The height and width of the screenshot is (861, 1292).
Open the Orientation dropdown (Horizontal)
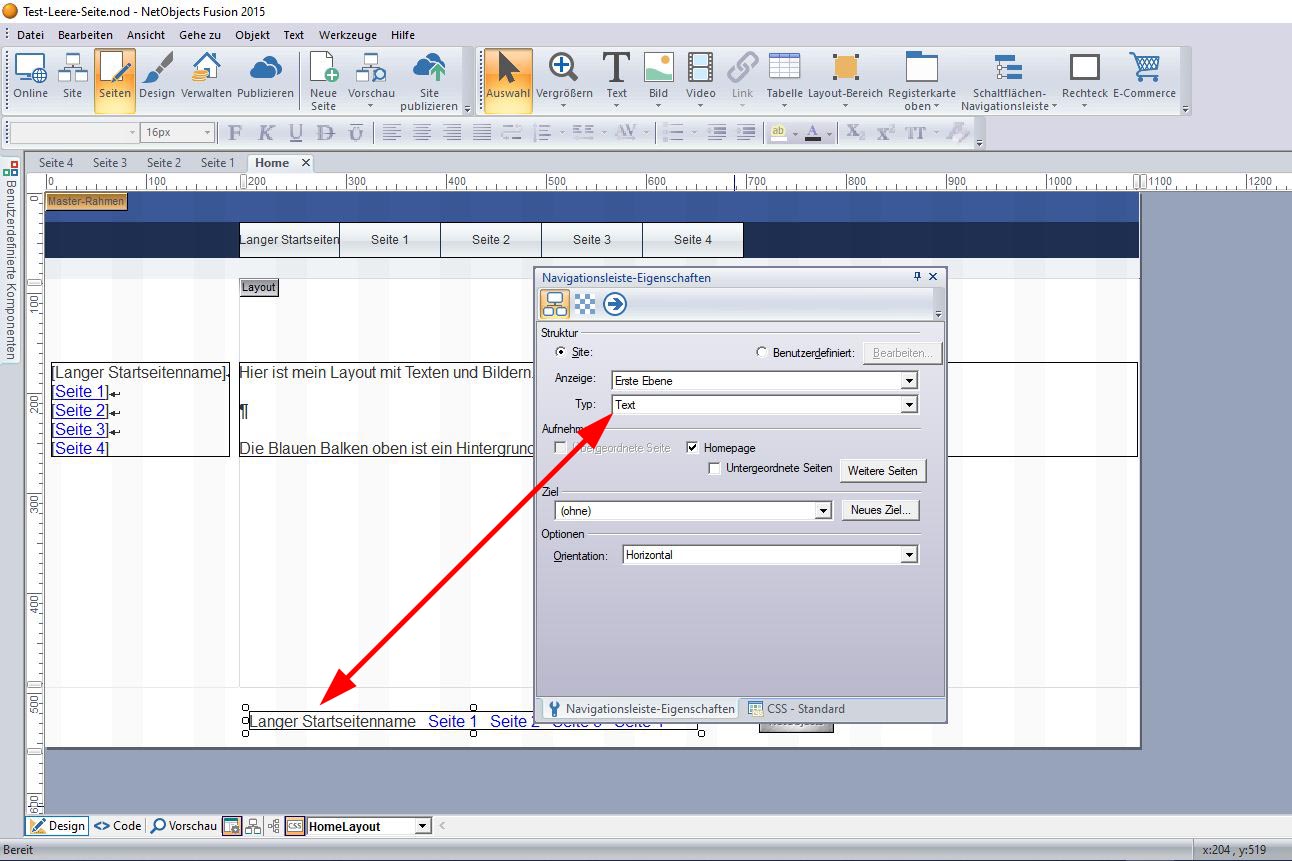click(x=908, y=555)
